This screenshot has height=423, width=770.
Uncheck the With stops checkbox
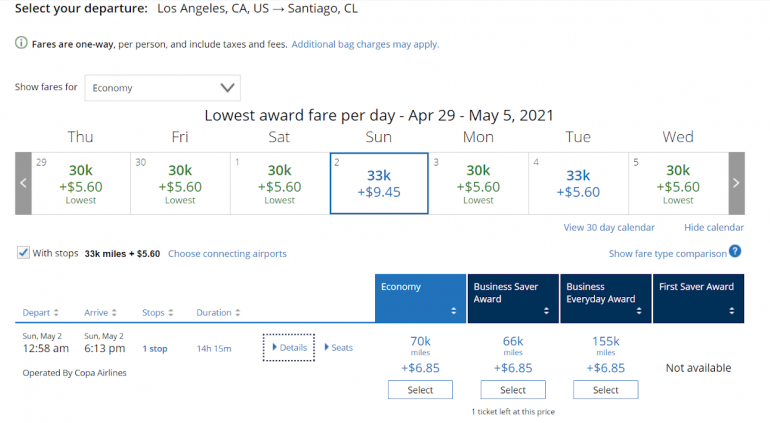[23, 253]
